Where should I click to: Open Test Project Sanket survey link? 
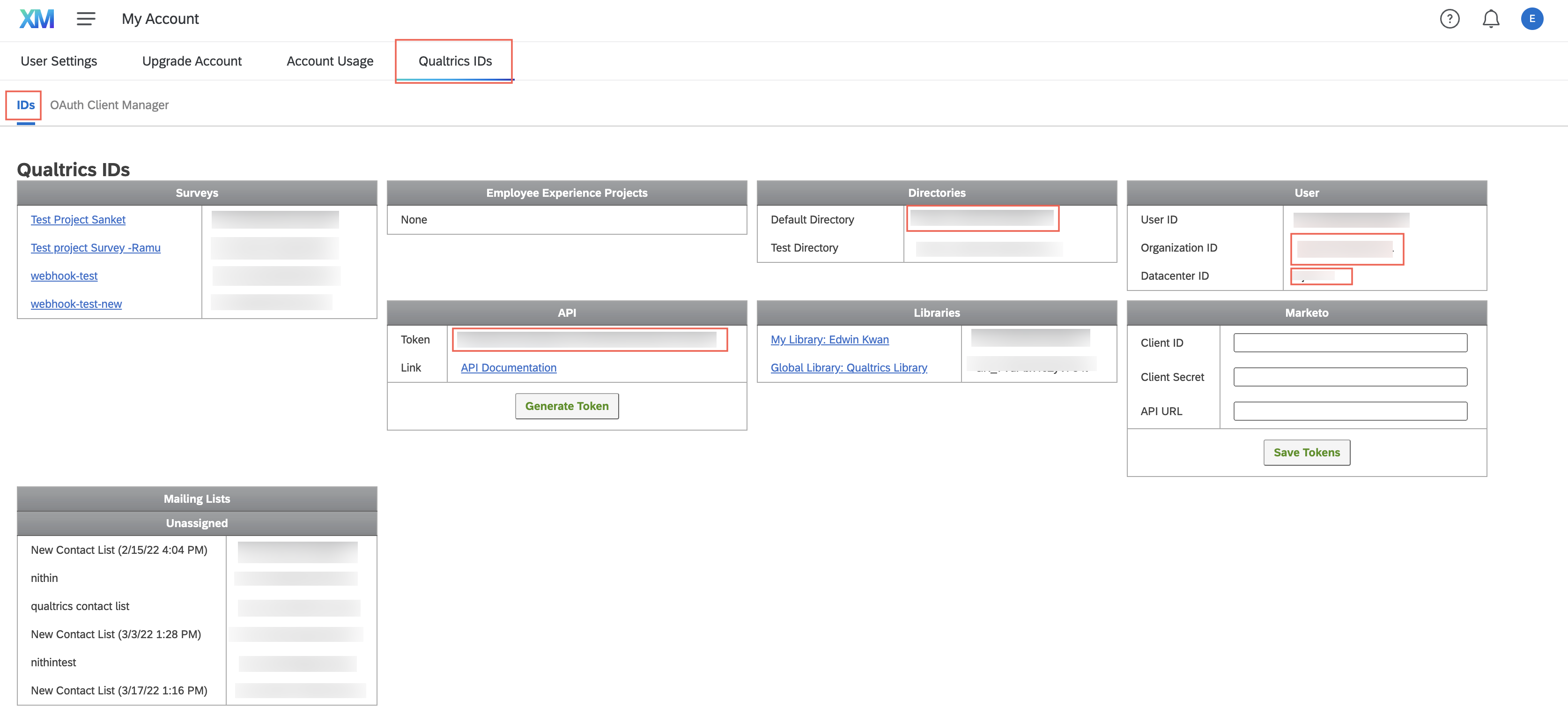point(78,219)
